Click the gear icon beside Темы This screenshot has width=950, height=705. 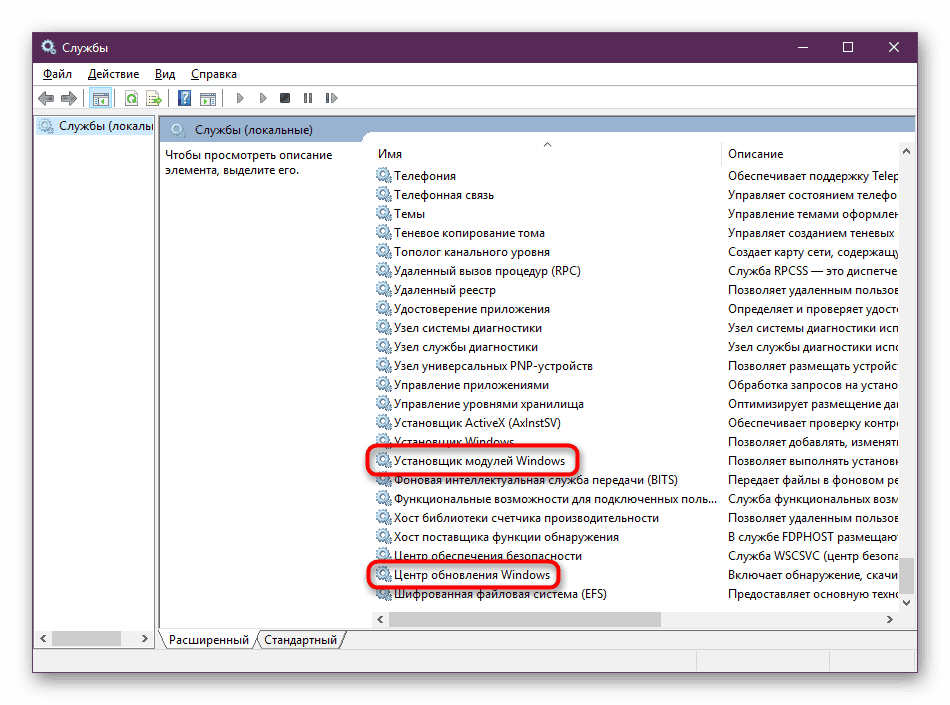(x=383, y=213)
